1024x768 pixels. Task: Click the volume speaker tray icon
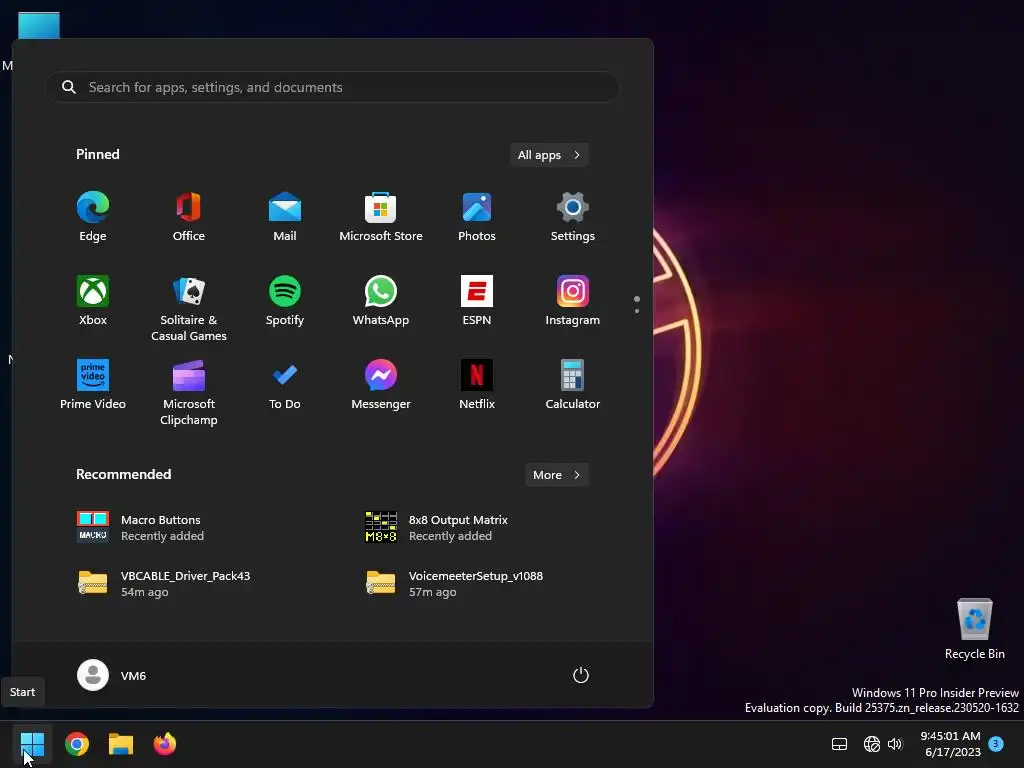895,744
